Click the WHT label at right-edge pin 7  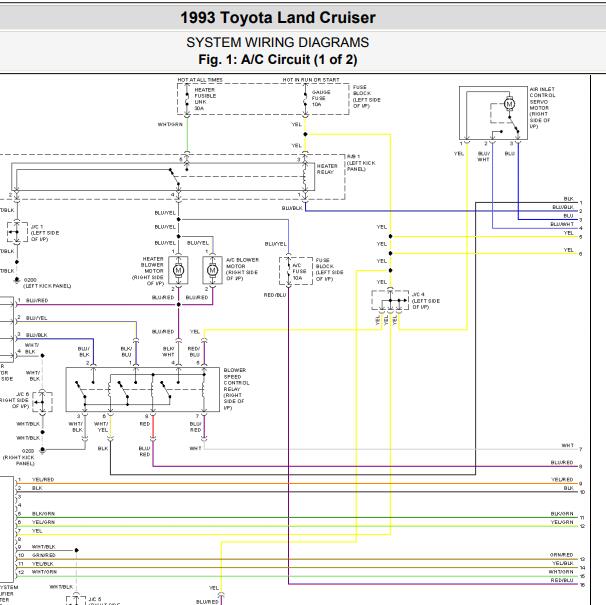point(567,445)
